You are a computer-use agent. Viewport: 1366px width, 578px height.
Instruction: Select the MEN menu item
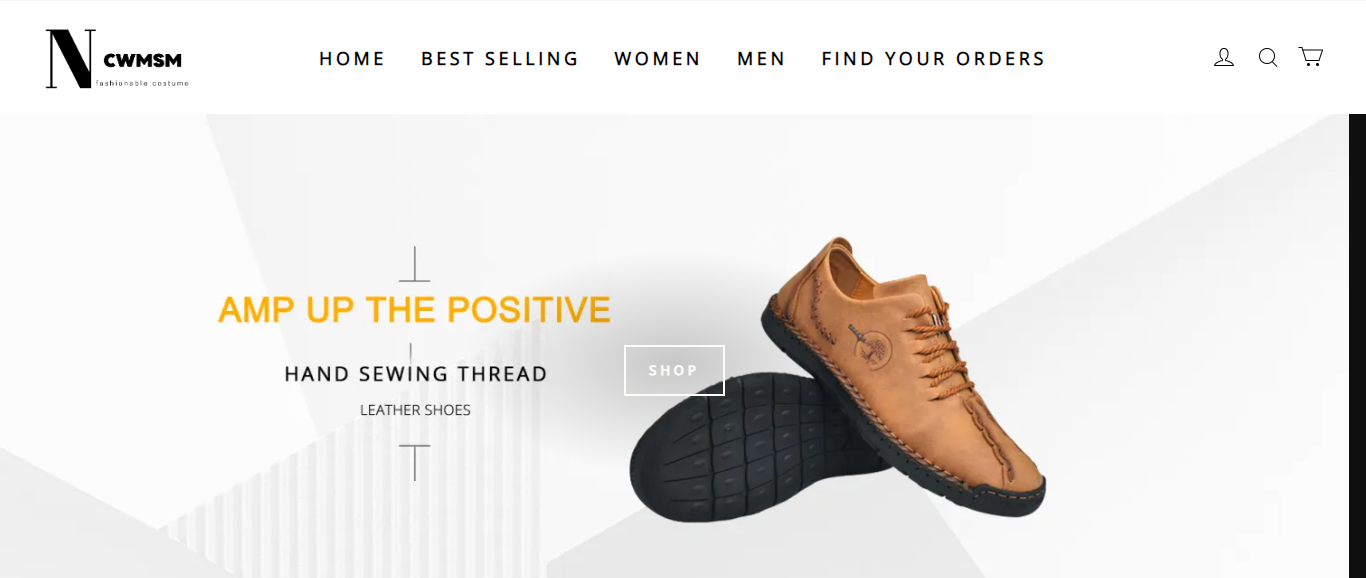point(762,59)
